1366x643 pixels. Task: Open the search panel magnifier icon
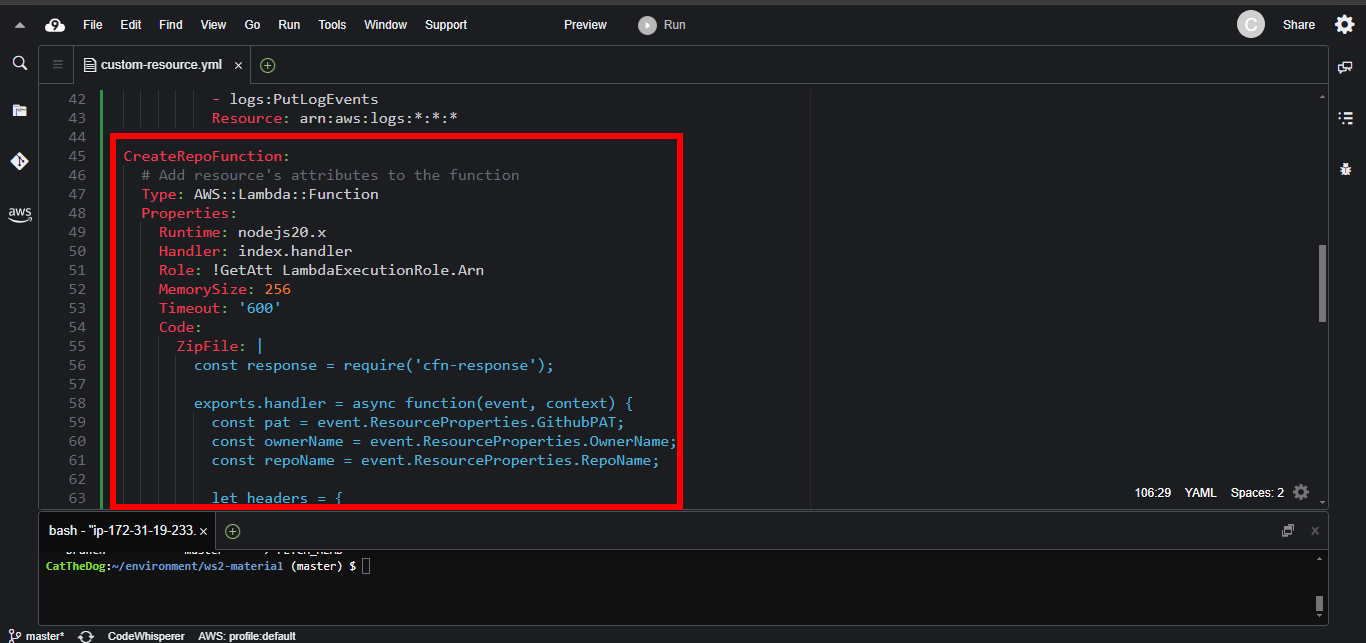point(19,63)
